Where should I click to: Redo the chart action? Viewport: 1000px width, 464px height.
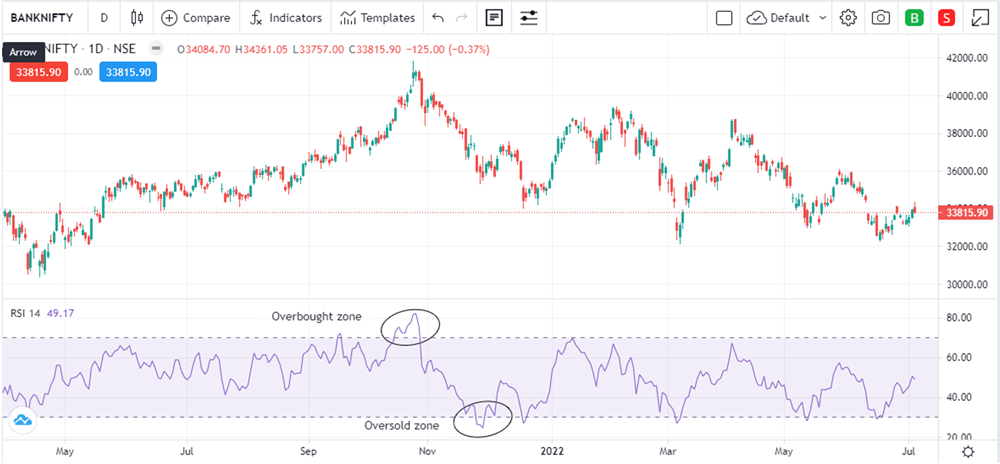coord(462,18)
